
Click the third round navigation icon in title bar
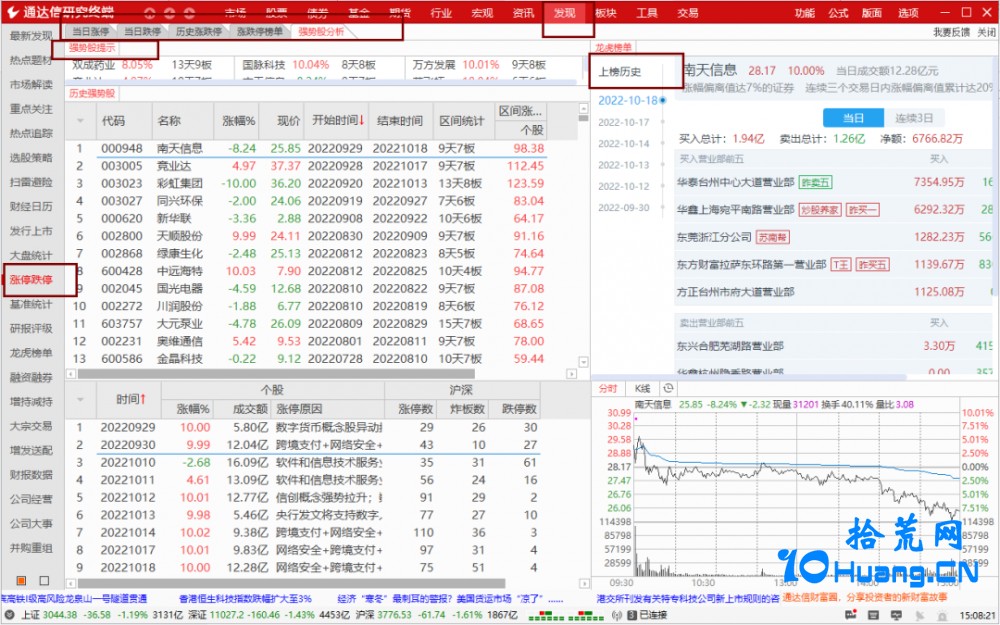pos(189,13)
